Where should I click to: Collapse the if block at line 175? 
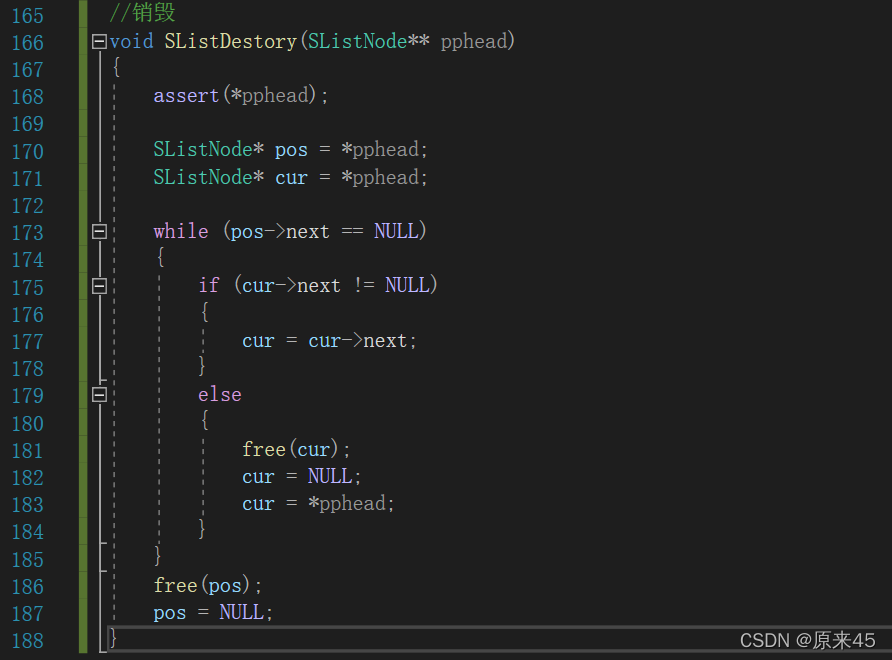point(99,286)
